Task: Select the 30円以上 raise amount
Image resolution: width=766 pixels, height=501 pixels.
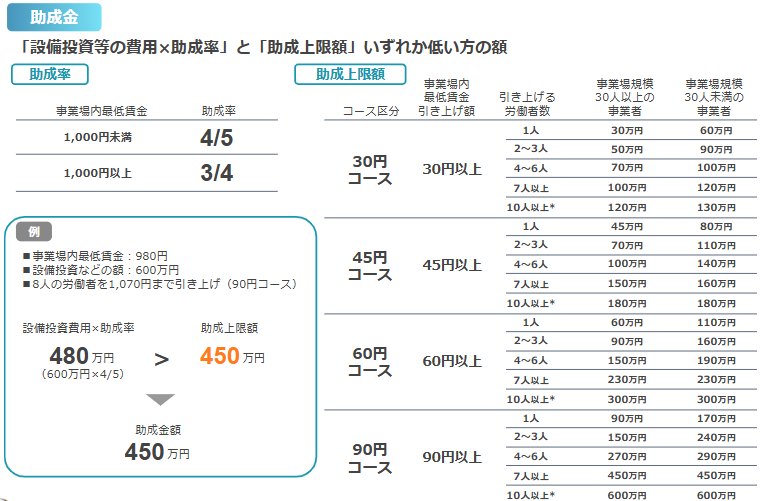Action: coord(452,169)
